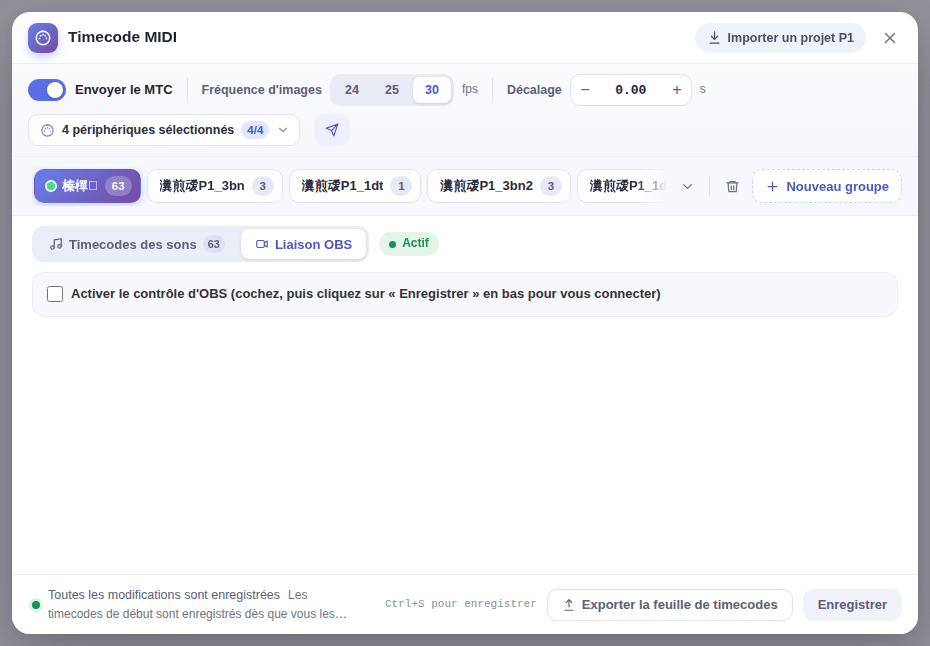
Task: Select the first group tab with 63
Action: (x=87, y=186)
